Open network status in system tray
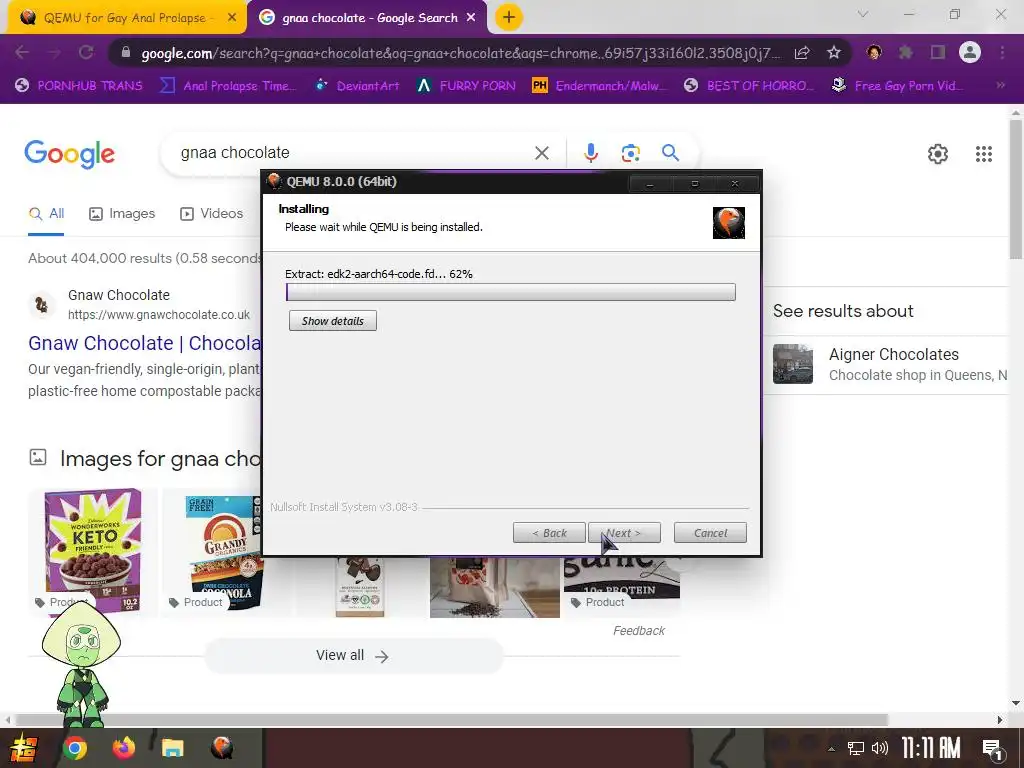The height and width of the screenshot is (768, 1024). point(856,748)
